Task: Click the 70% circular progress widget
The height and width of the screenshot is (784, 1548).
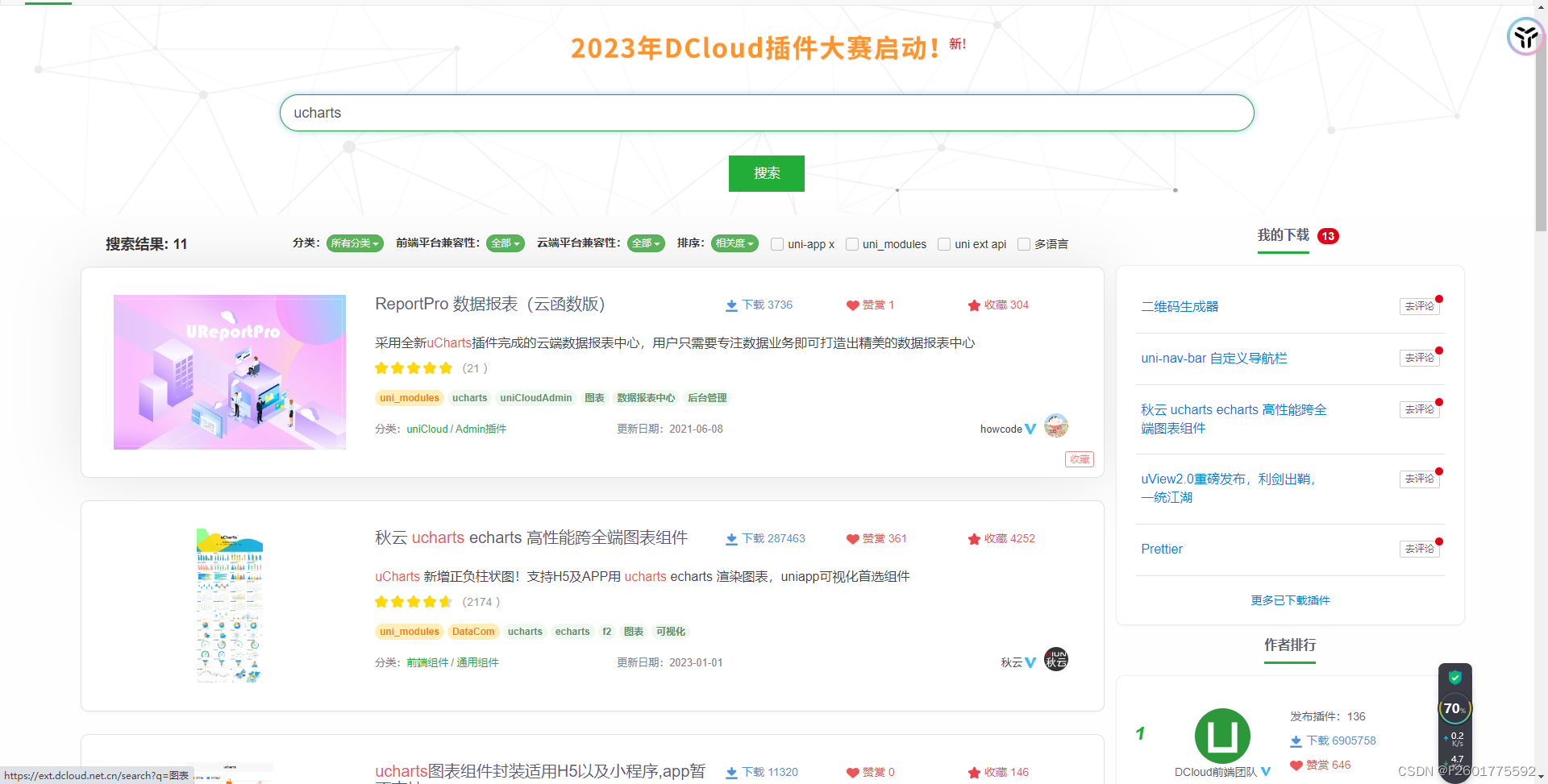Action: tap(1454, 708)
